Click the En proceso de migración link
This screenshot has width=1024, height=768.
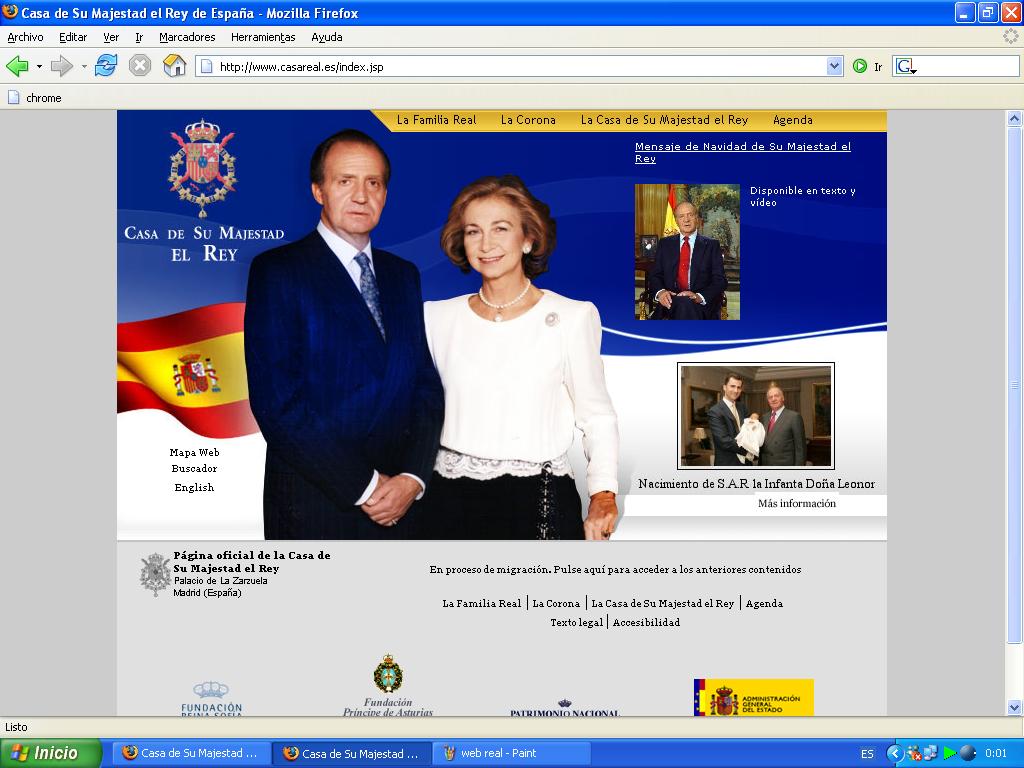click(x=615, y=569)
